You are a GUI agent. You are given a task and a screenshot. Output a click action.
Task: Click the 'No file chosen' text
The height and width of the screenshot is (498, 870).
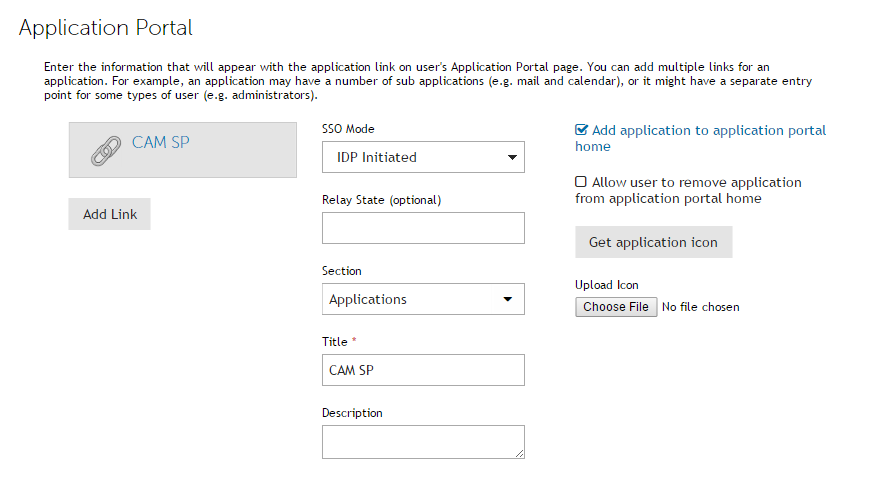pos(700,307)
